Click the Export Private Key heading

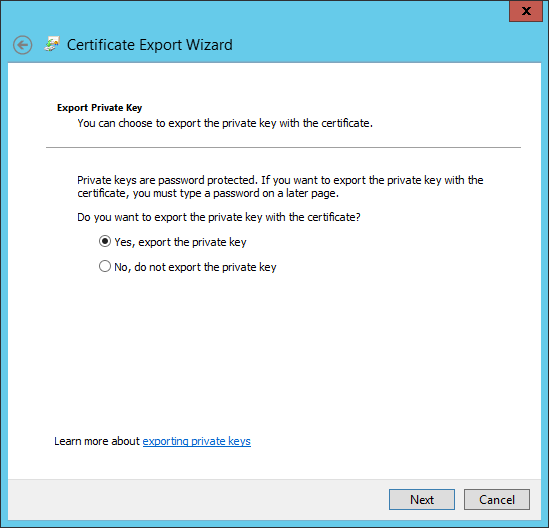click(99, 107)
